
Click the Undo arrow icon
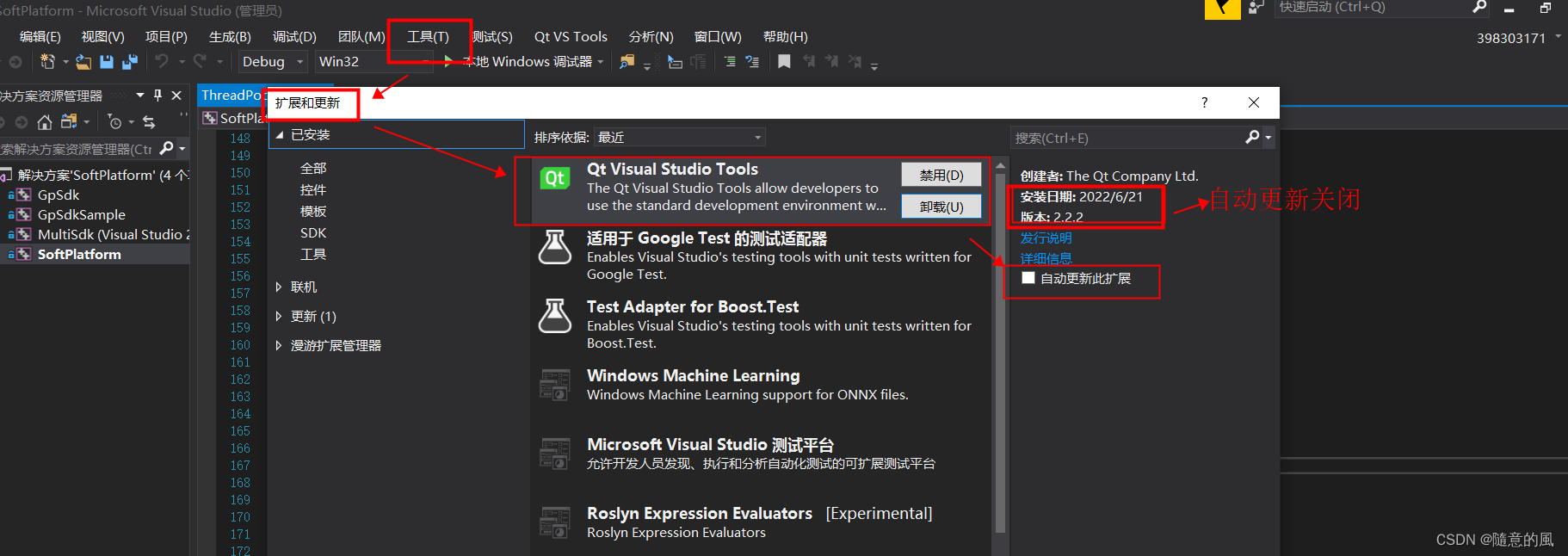[x=162, y=61]
